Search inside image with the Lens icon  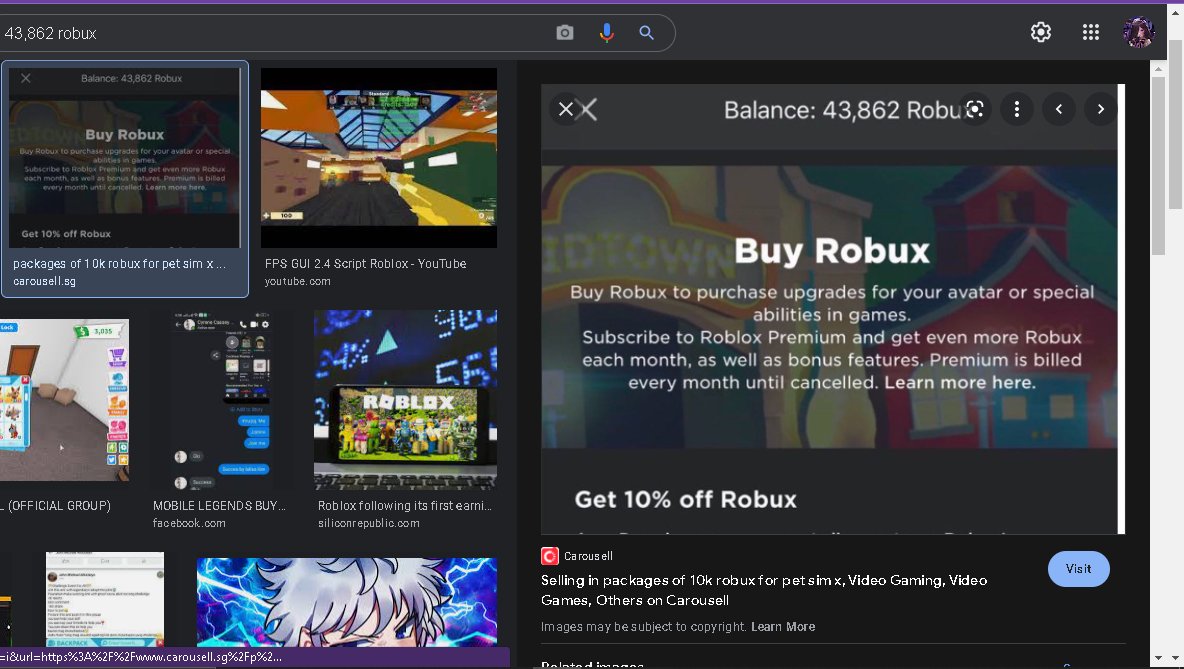coord(975,109)
